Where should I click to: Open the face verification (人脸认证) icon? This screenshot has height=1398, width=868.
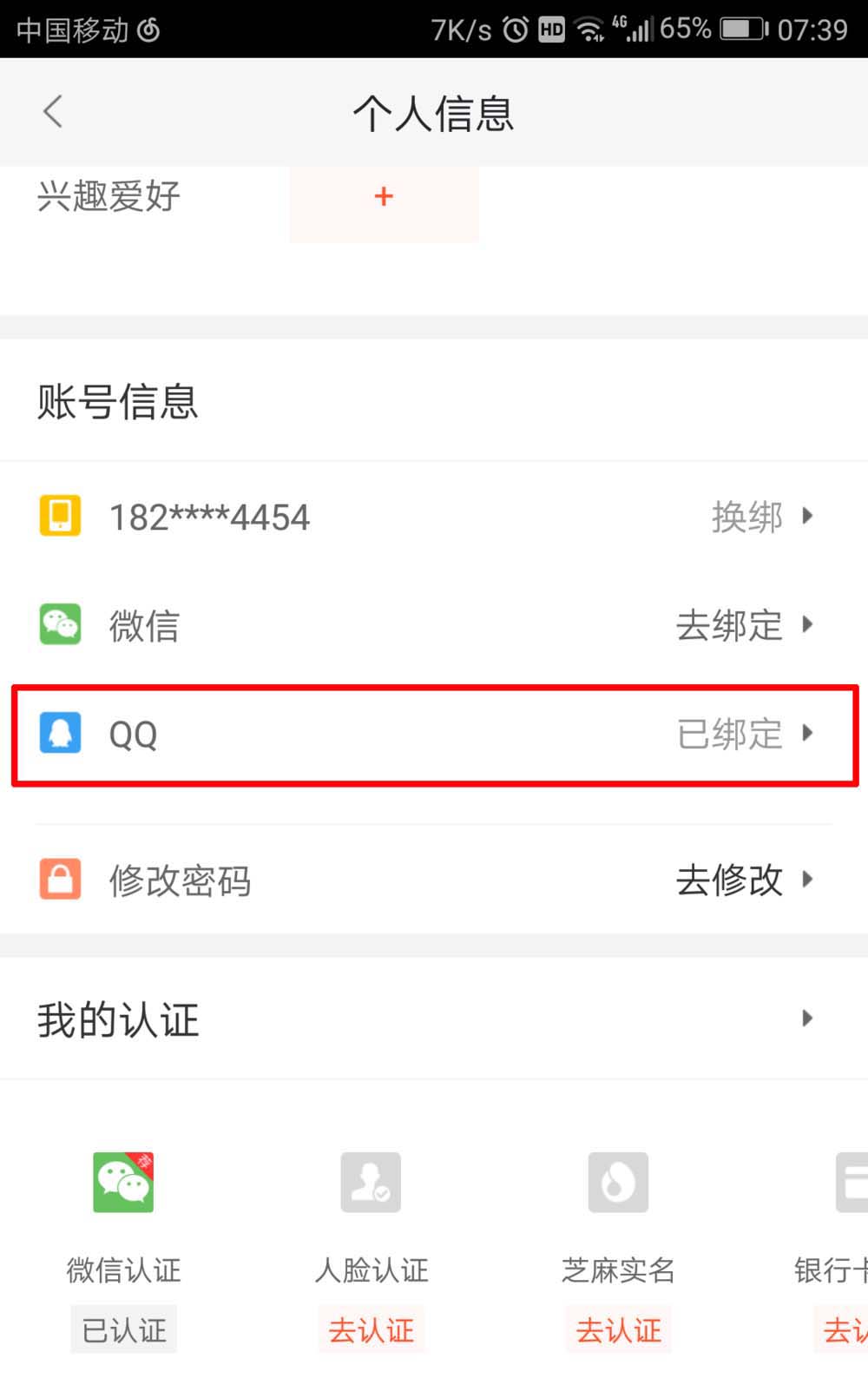point(371,1182)
